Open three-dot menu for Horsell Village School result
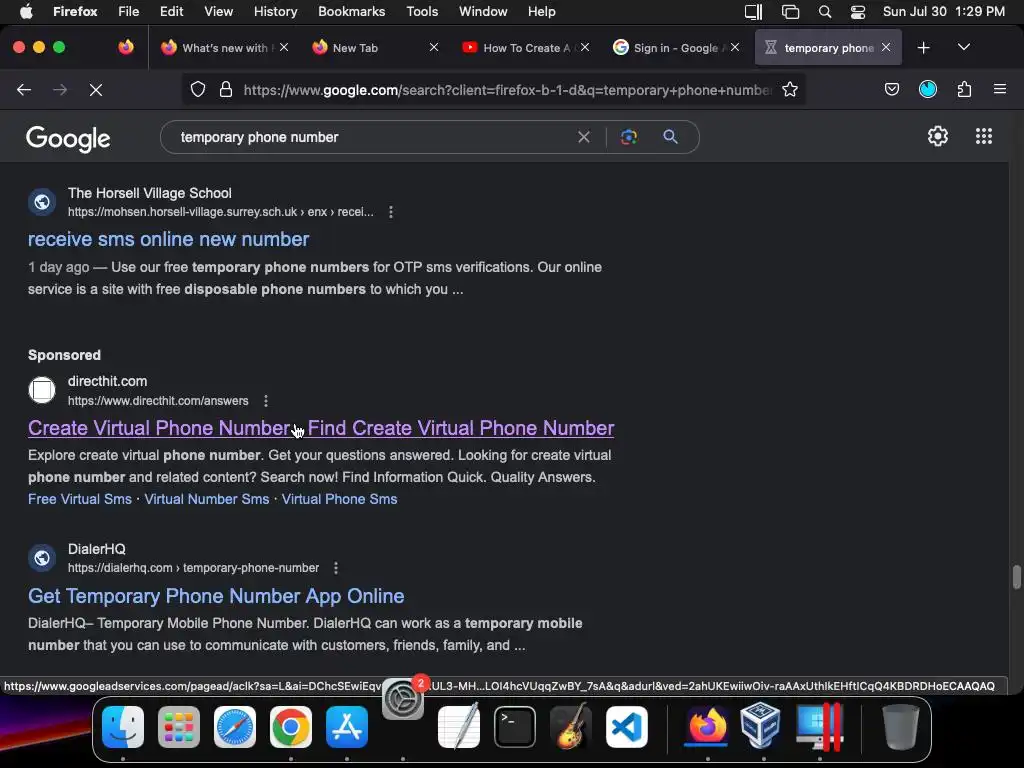This screenshot has height=768, width=1024. pyautogui.click(x=391, y=212)
